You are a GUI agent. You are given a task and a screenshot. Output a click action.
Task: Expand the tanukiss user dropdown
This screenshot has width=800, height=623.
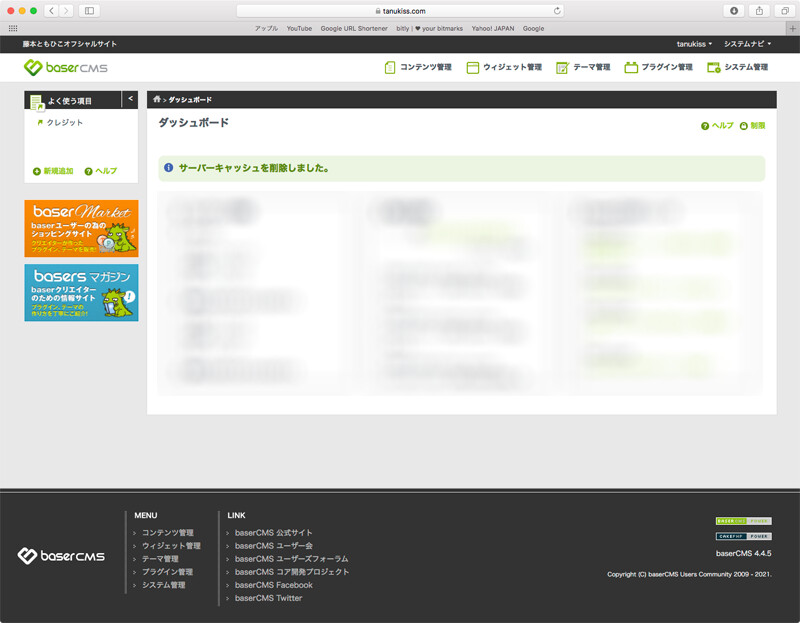tap(694, 44)
